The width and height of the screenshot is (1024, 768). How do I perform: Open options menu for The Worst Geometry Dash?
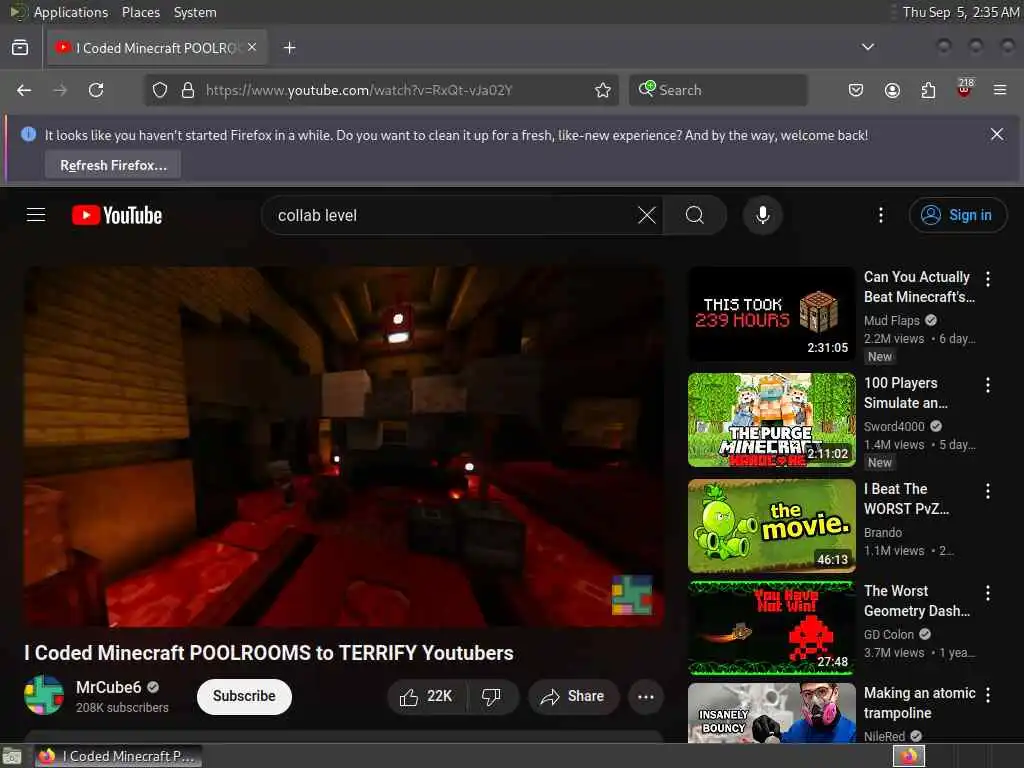987,592
